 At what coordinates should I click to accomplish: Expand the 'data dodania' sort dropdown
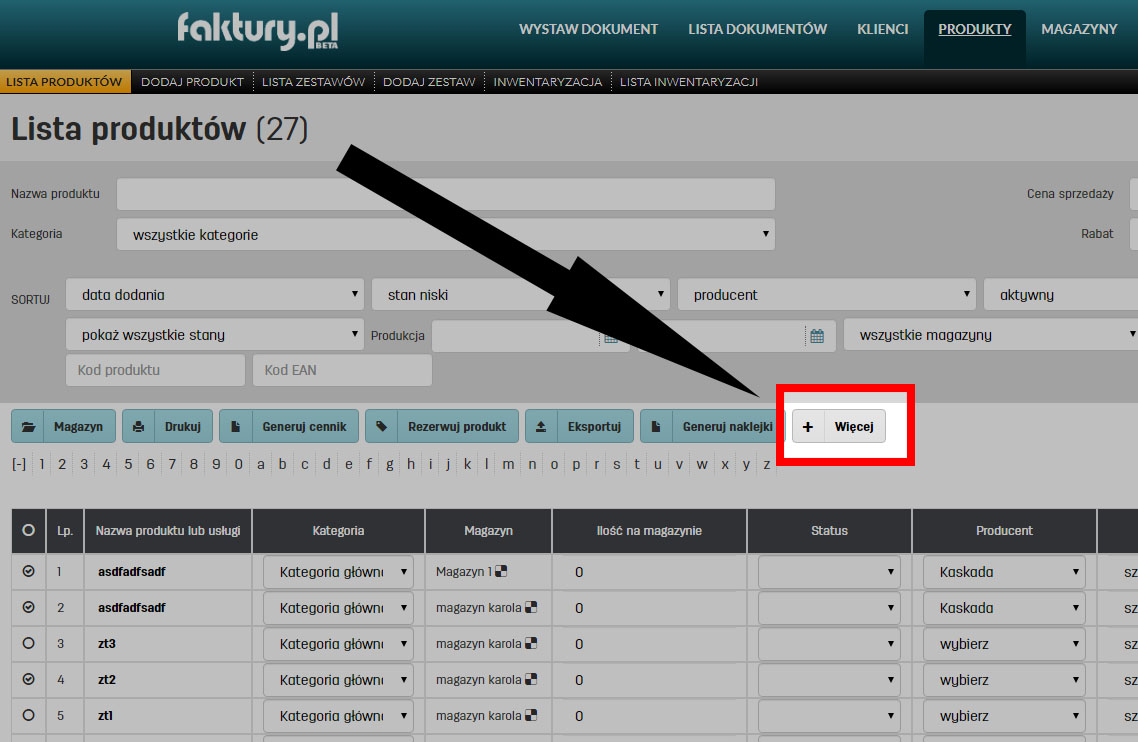214,295
